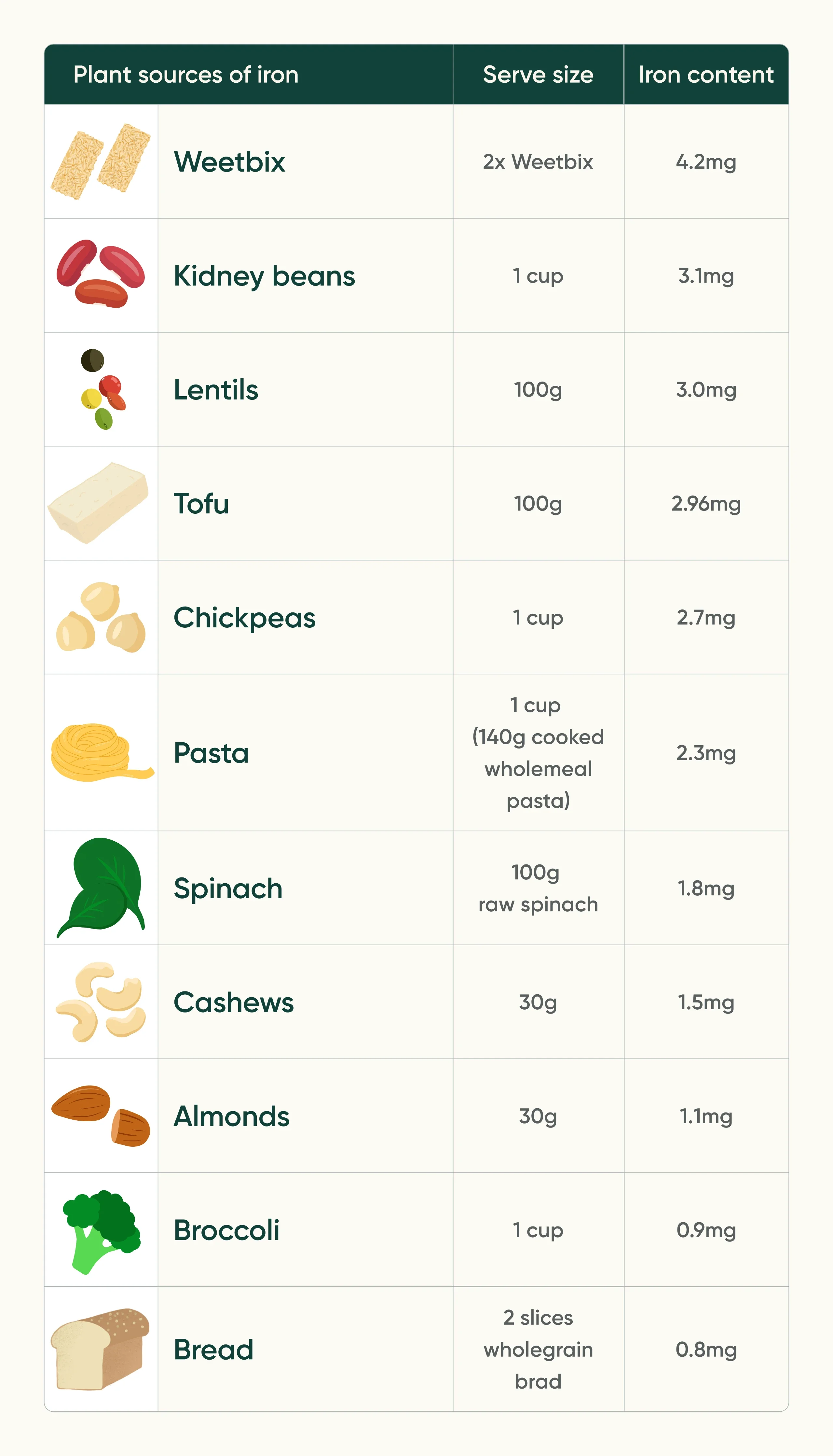Click the 'Serve size' column header
The height and width of the screenshot is (1456, 833).
(538, 75)
